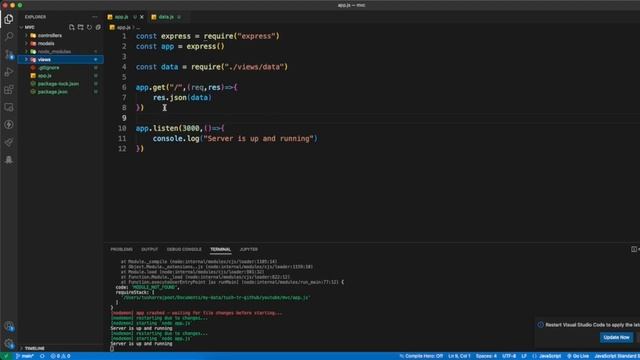Click the app.listen code on line 10
This screenshot has width=640, height=360.
180,128
